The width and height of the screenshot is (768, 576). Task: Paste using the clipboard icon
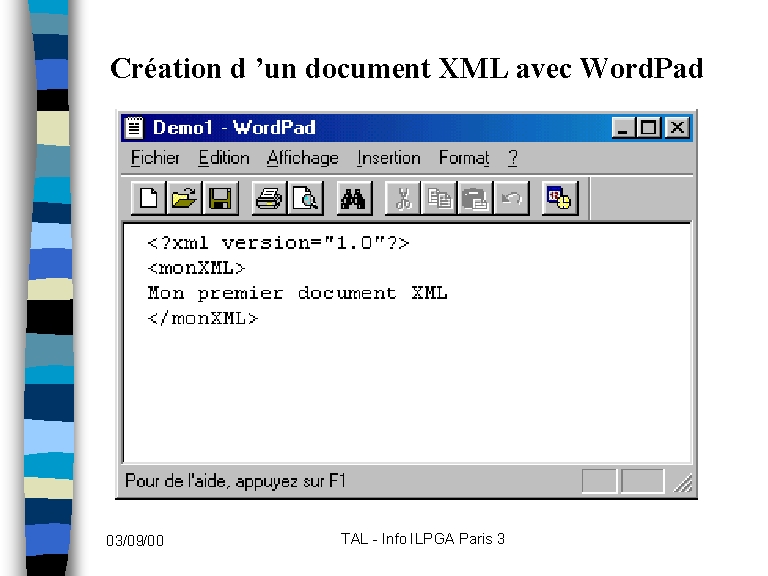coord(475,198)
